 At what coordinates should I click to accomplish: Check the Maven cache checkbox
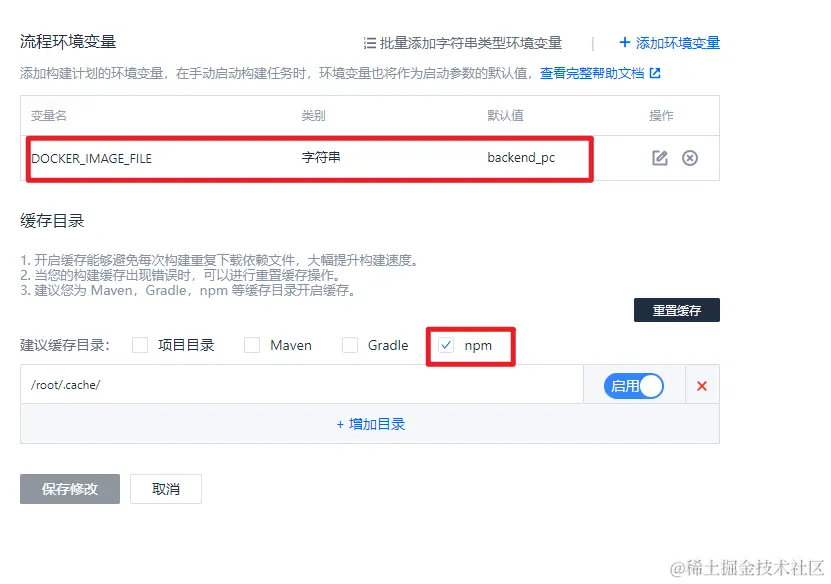252,345
